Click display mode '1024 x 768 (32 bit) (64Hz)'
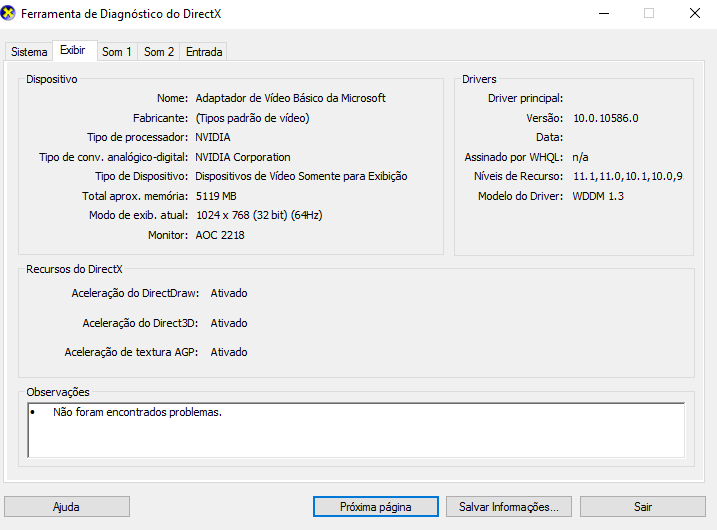Screen dimensions: 717x530 pyautogui.click(x=259, y=215)
